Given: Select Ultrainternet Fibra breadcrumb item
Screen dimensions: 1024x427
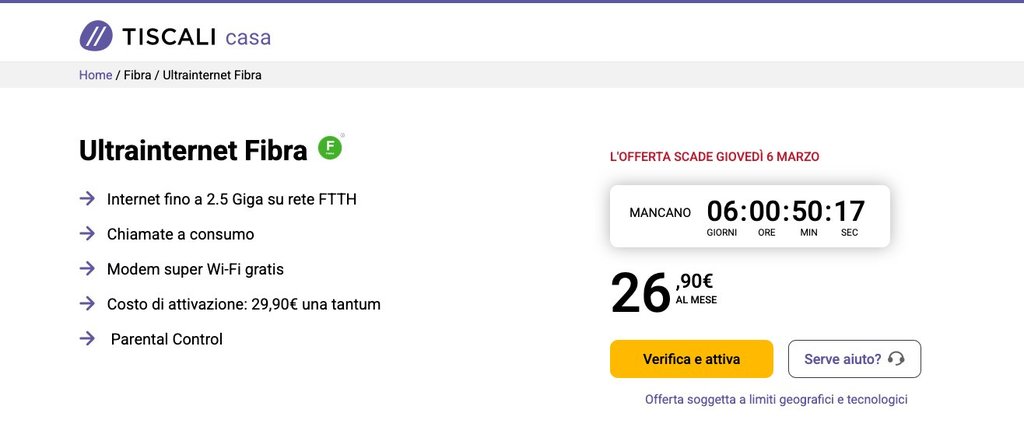Looking at the screenshot, I should pos(212,75).
